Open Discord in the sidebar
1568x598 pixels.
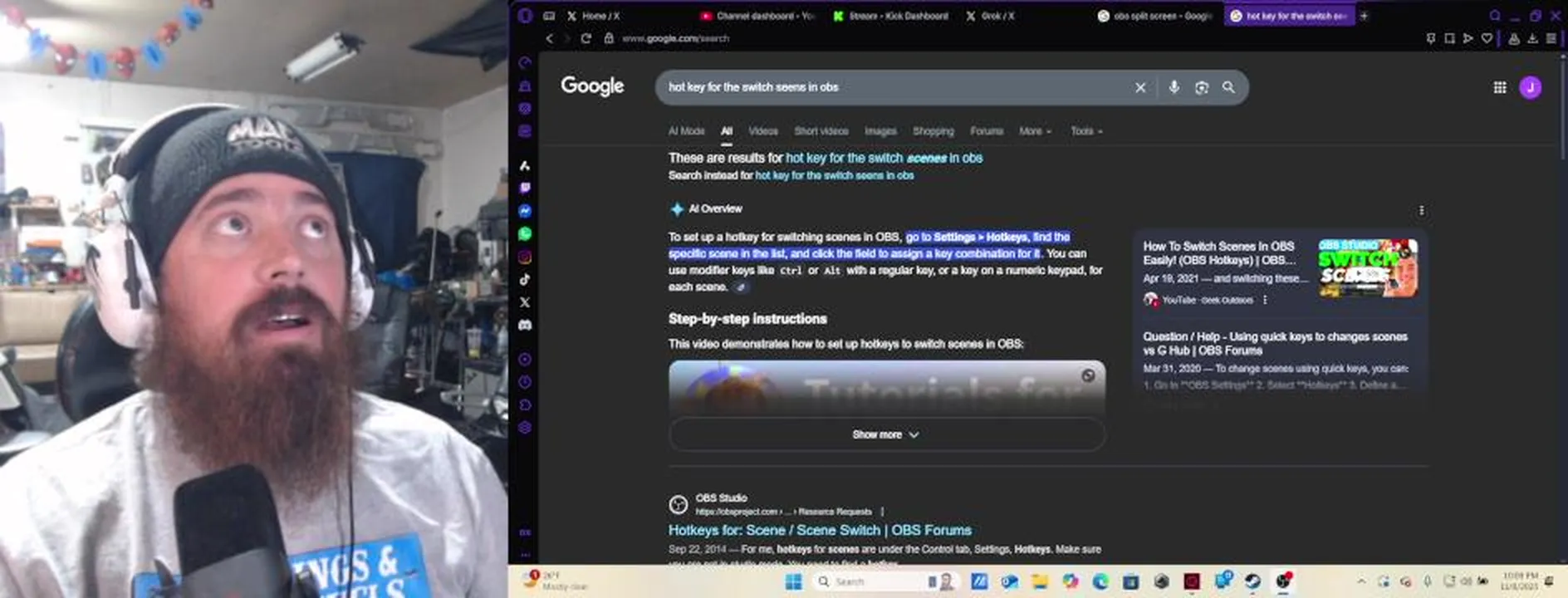click(x=525, y=326)
